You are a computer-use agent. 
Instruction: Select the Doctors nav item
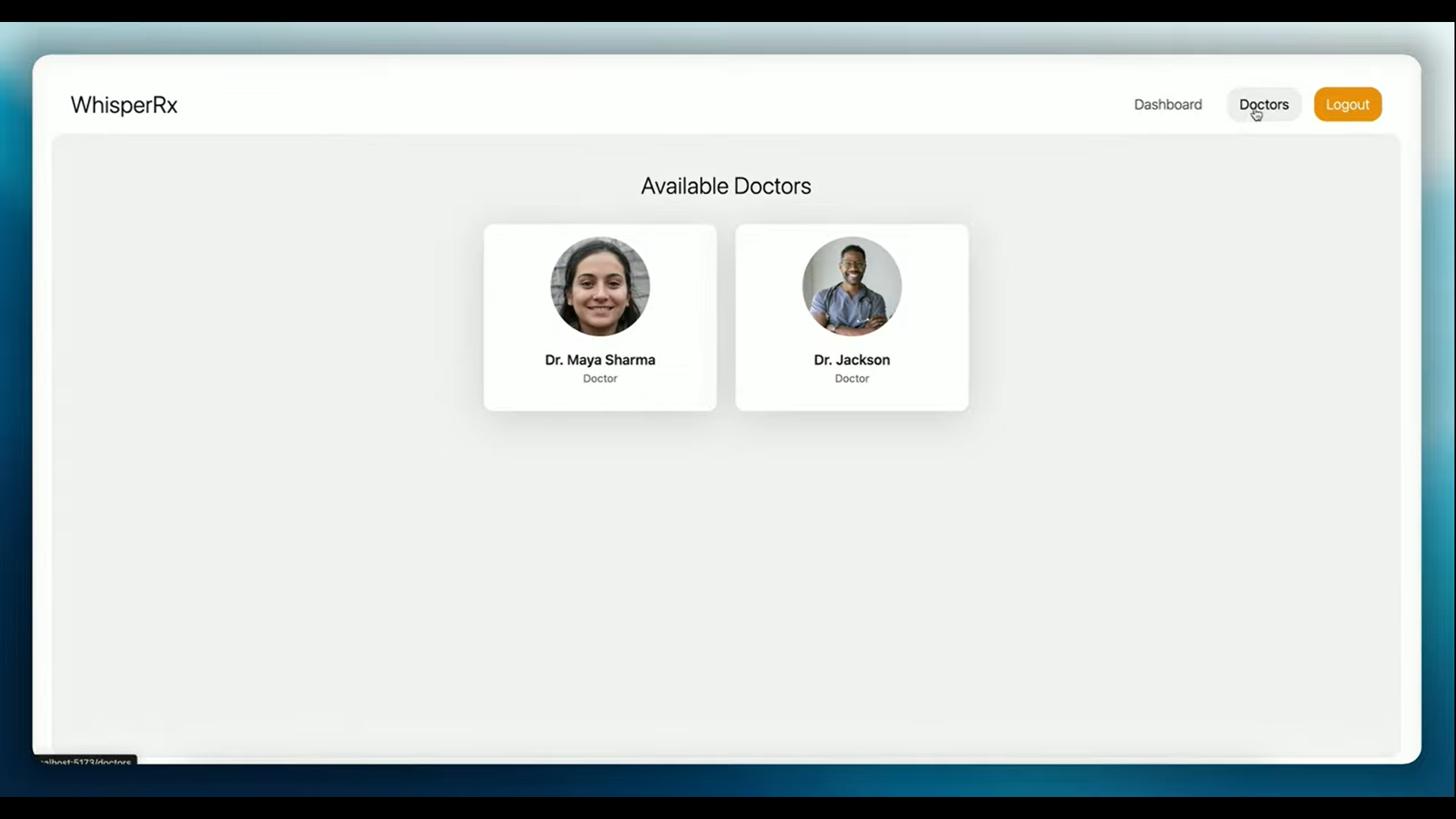[1263, 105]
